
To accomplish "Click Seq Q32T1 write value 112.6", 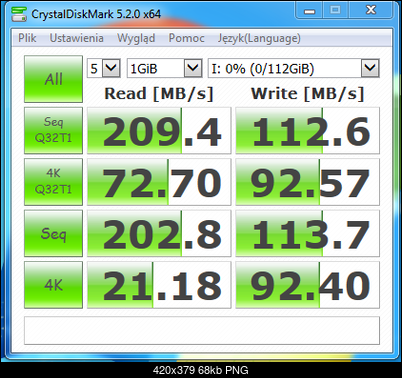I will pos(307,130).
